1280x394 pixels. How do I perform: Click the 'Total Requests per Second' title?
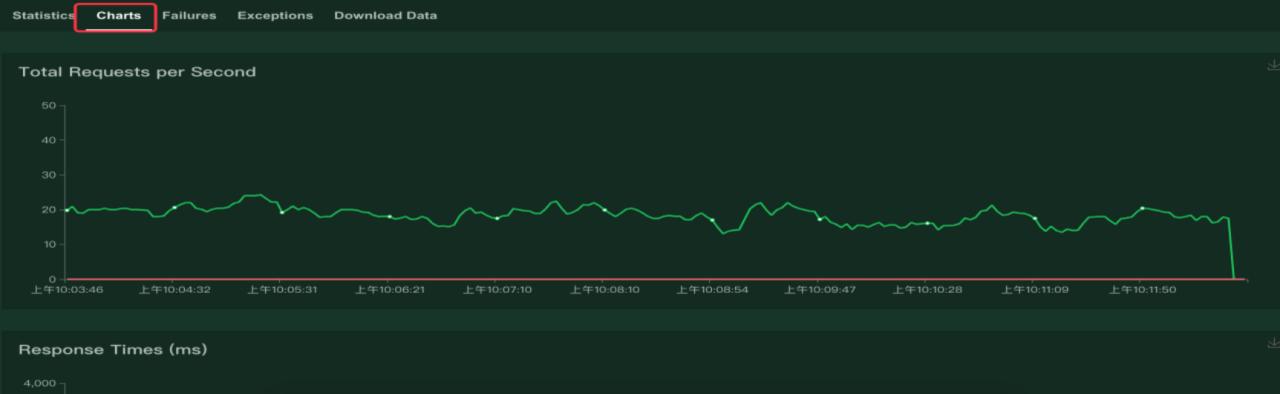137,72
